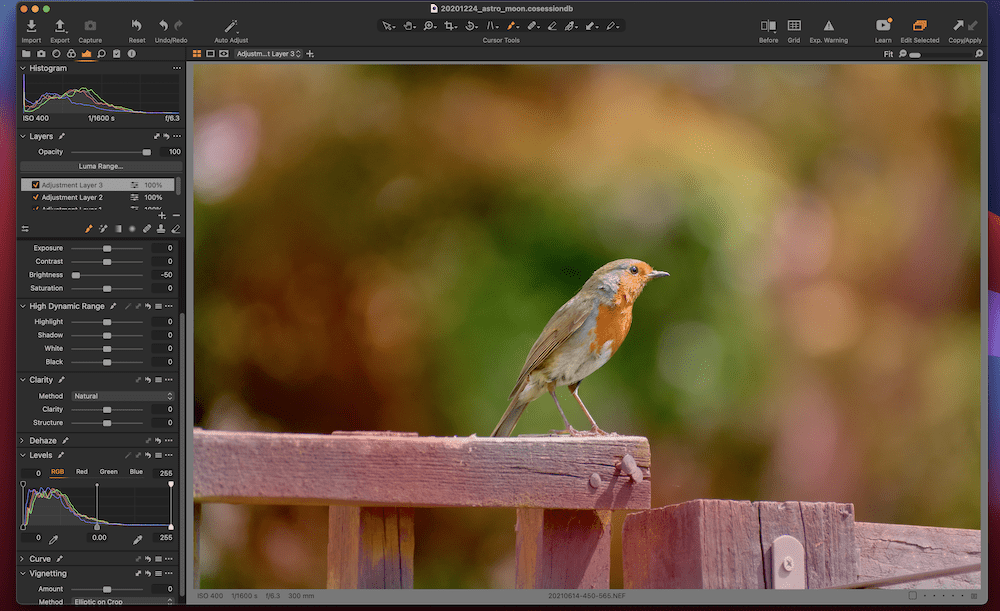This screenshot has height=611, width=1000.
Task: Select the Green channel tab in Levels
Action: point(108,472)
